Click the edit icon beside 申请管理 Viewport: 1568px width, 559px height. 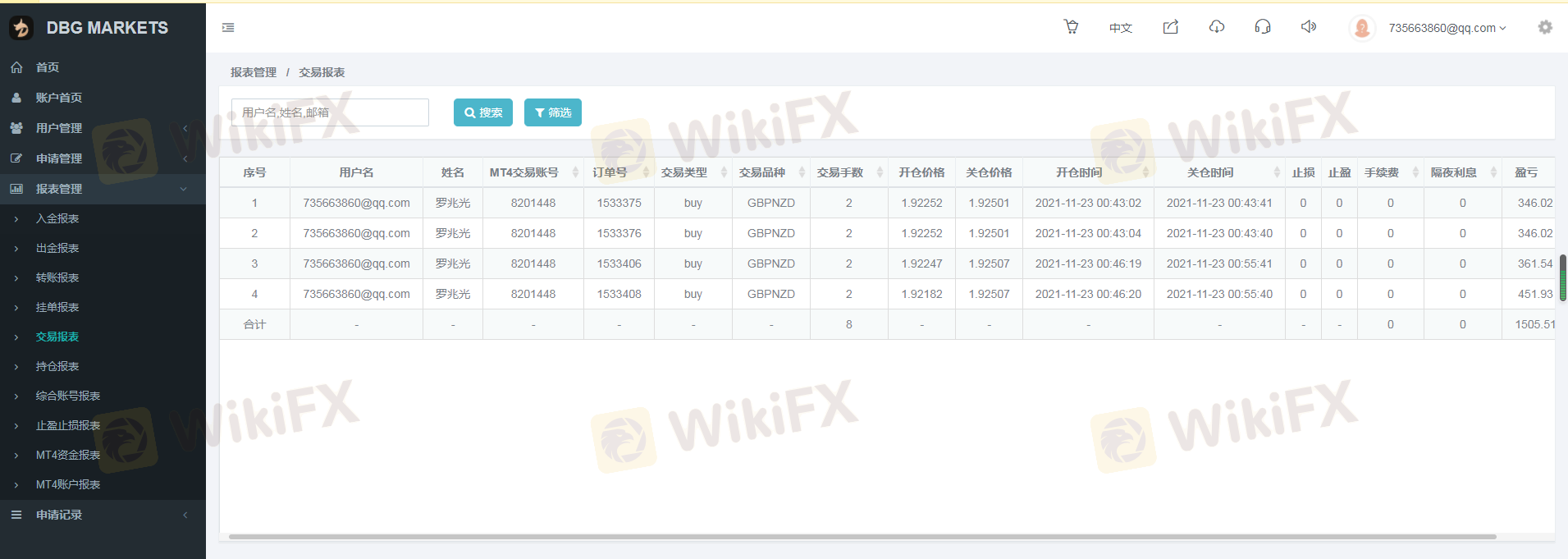point(16,158)
